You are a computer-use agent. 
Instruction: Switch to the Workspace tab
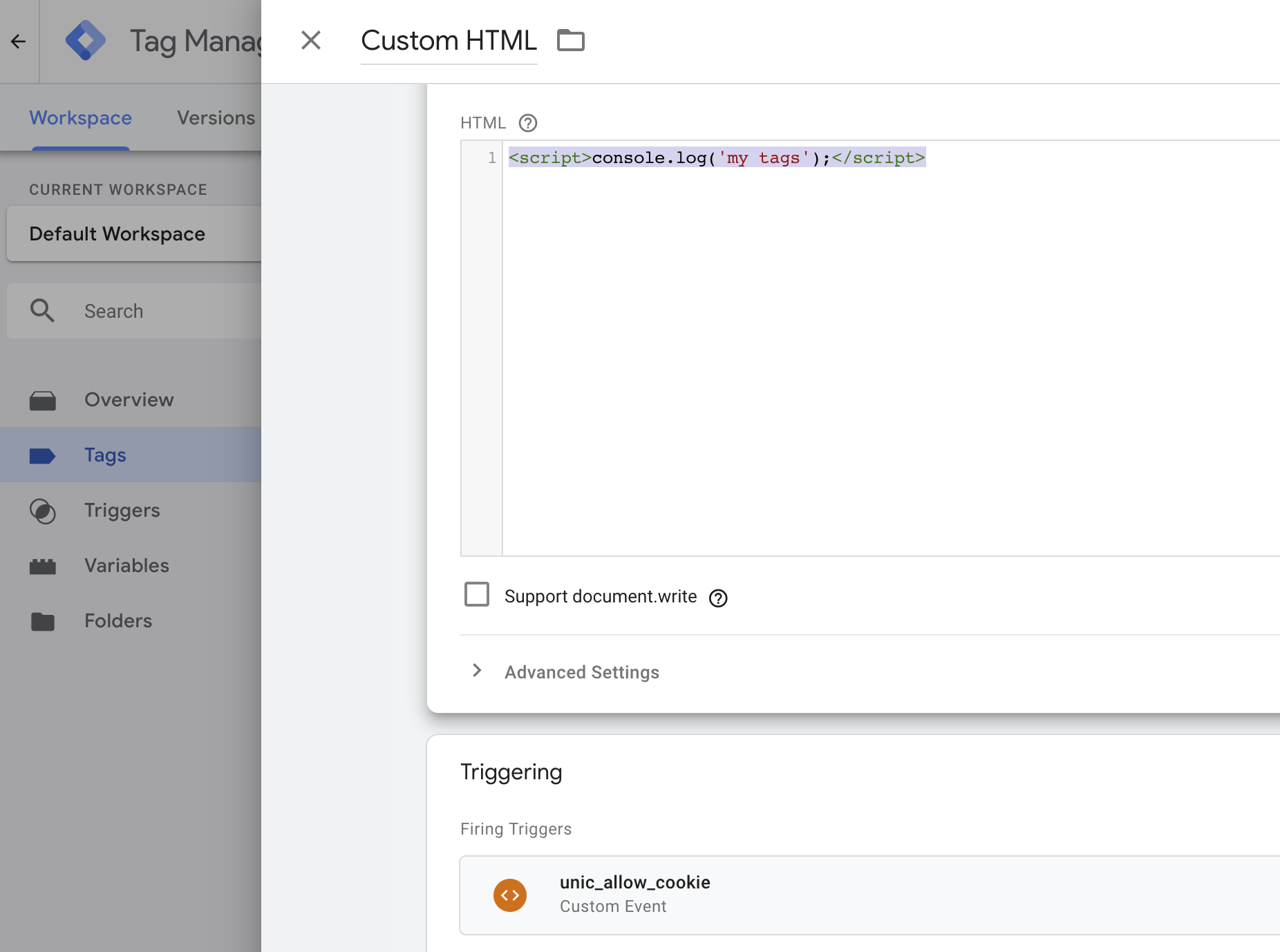tap(80, 118)
